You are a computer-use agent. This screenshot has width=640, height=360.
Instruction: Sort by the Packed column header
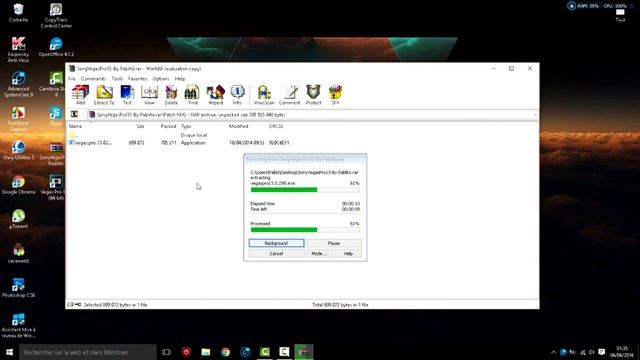(168, 126)
